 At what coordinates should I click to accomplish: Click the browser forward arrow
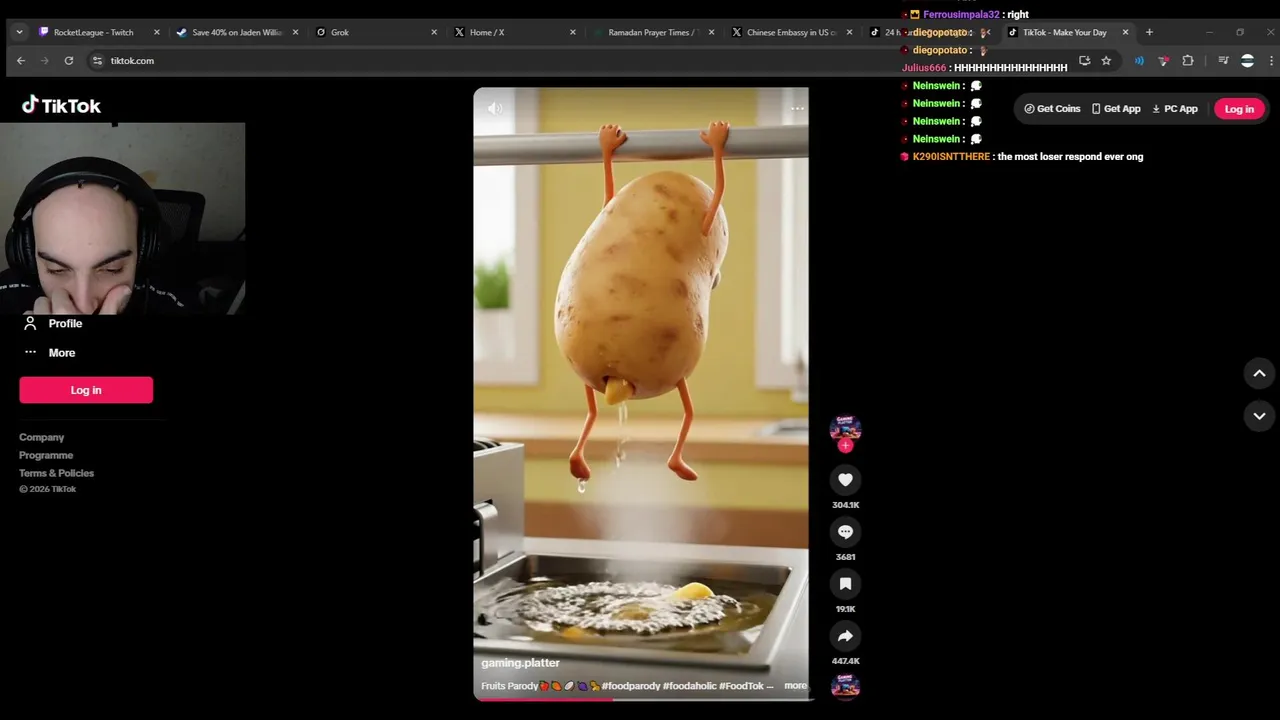(45, 61)
